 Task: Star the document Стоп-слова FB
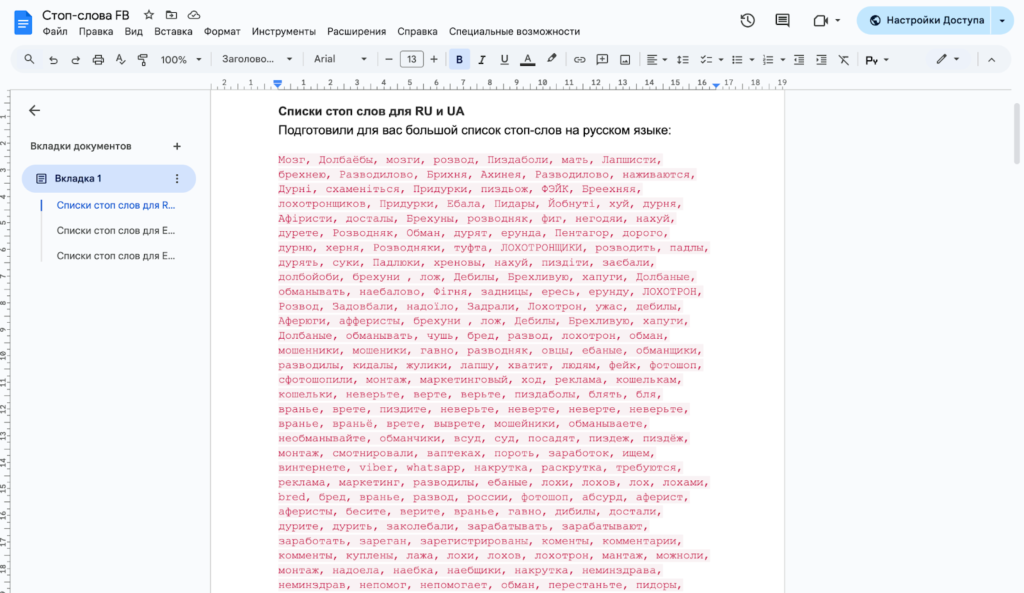pos(149,15)
